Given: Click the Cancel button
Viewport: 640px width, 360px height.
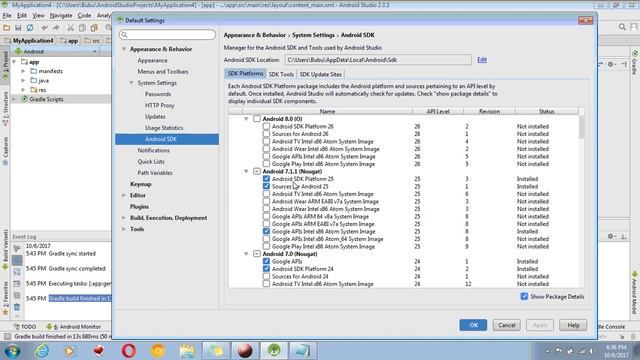Looking at the screenshot, I should point(507,325).
